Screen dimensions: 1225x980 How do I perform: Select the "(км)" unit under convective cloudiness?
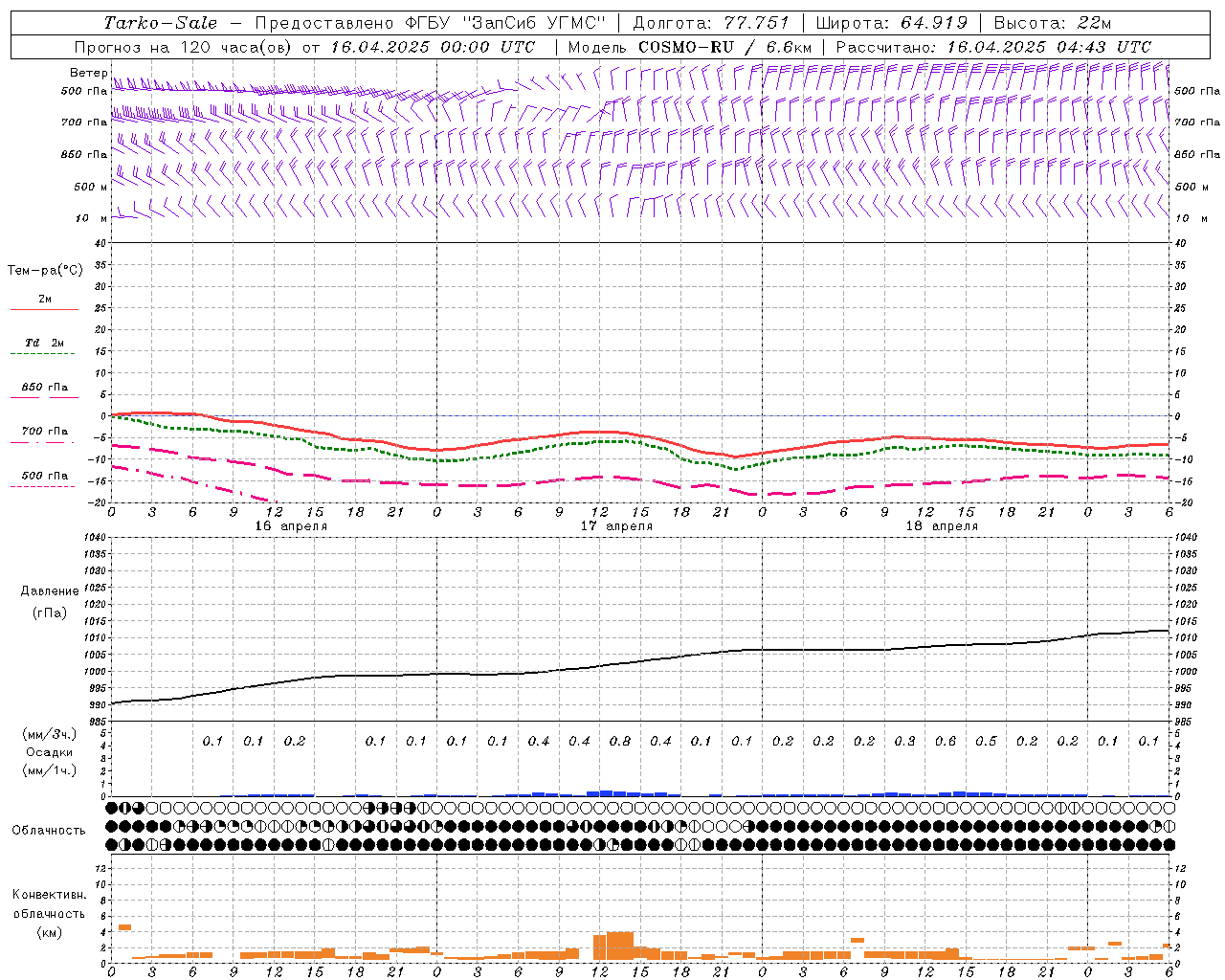50,932
